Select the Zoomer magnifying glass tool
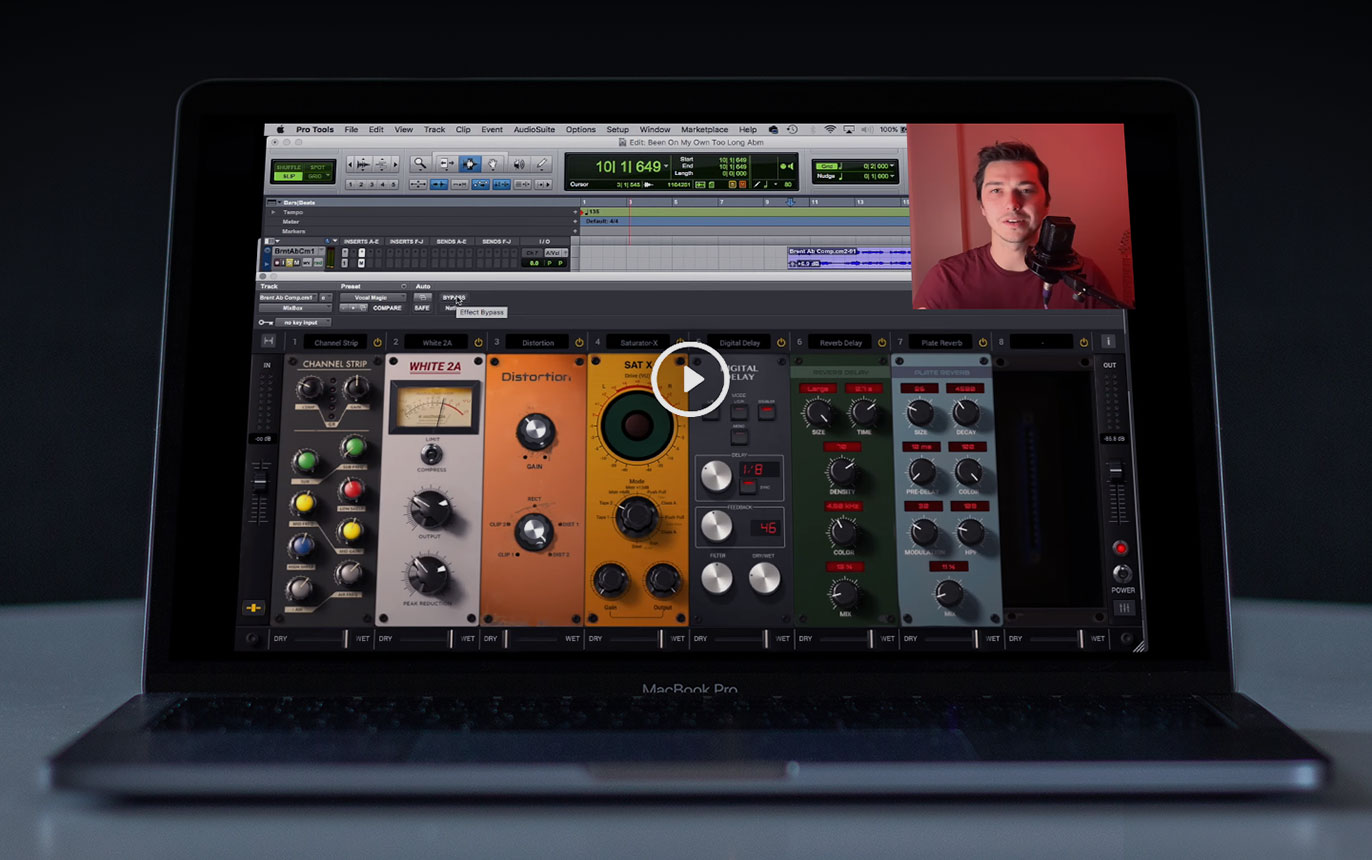Viewport: 1372px width, 860px height. pos(420,164)
